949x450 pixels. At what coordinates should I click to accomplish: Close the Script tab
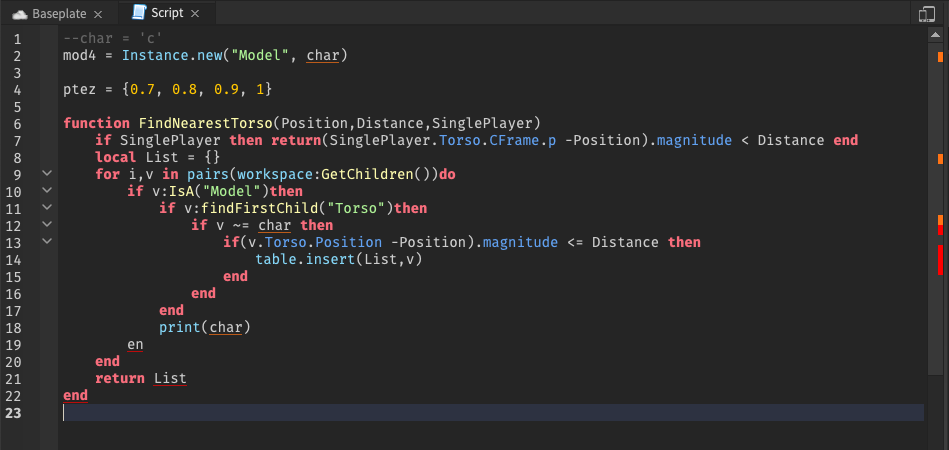pyautogui.click(x=194, y=13)
